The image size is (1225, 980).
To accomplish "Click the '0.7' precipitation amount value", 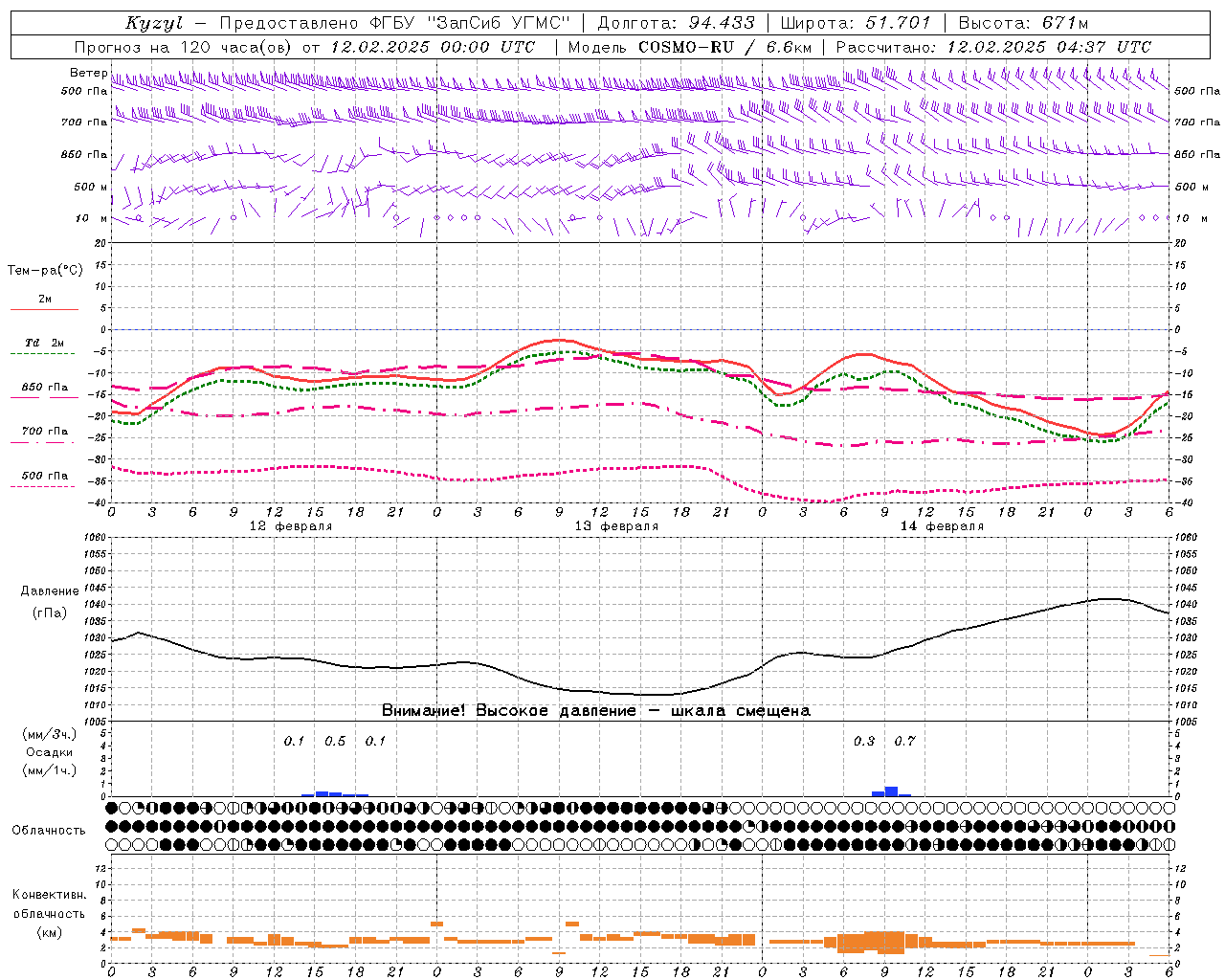I will click(x=904, y=742).
